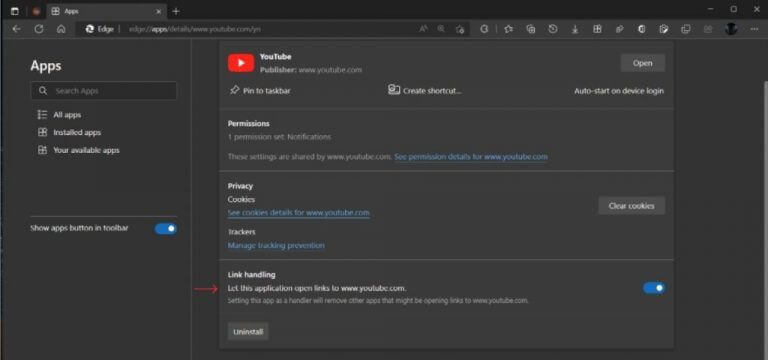Open the profile avatar menu

click(x=731, y=29)
